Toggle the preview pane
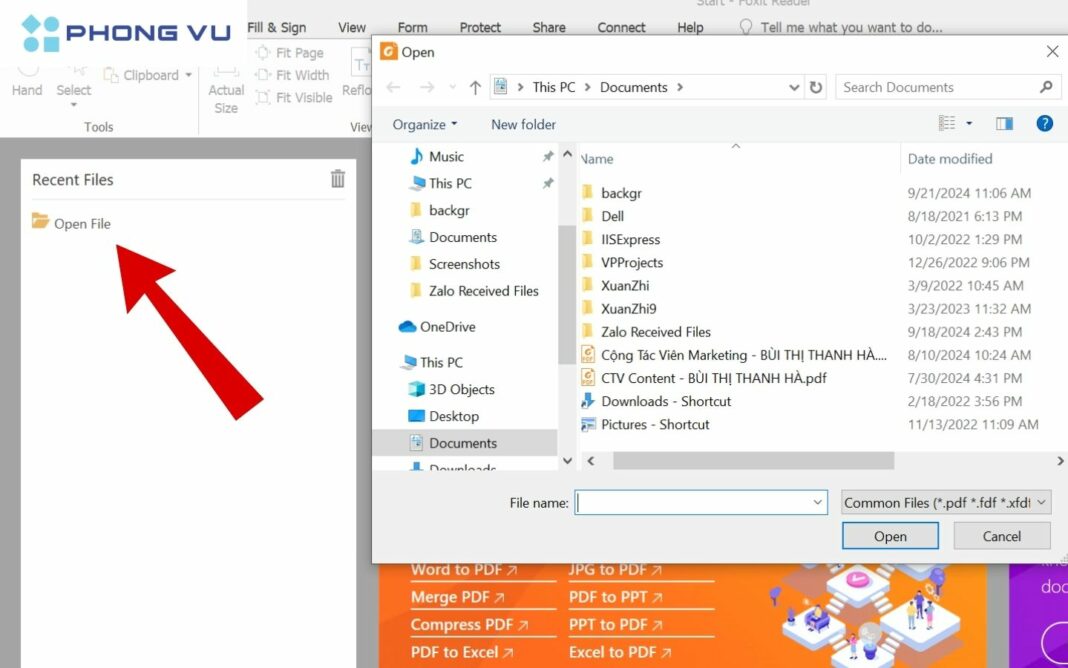Viewport: 1068px width, 668px height. pyautogui.click(x=1004, y=123)
